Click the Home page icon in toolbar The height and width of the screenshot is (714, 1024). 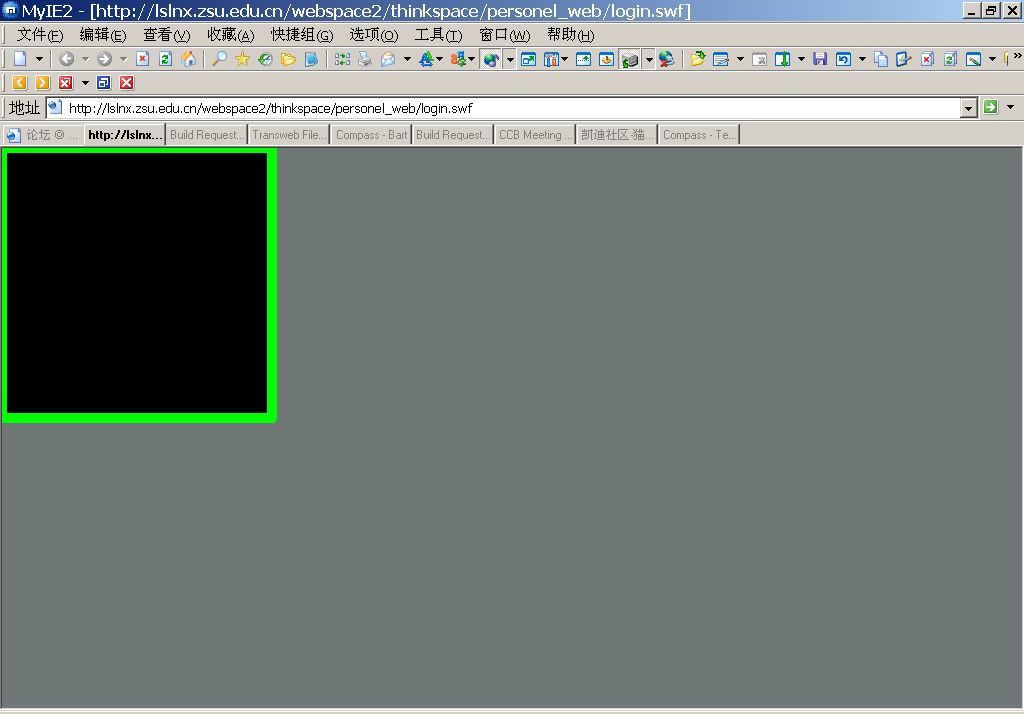click(188, 59)
